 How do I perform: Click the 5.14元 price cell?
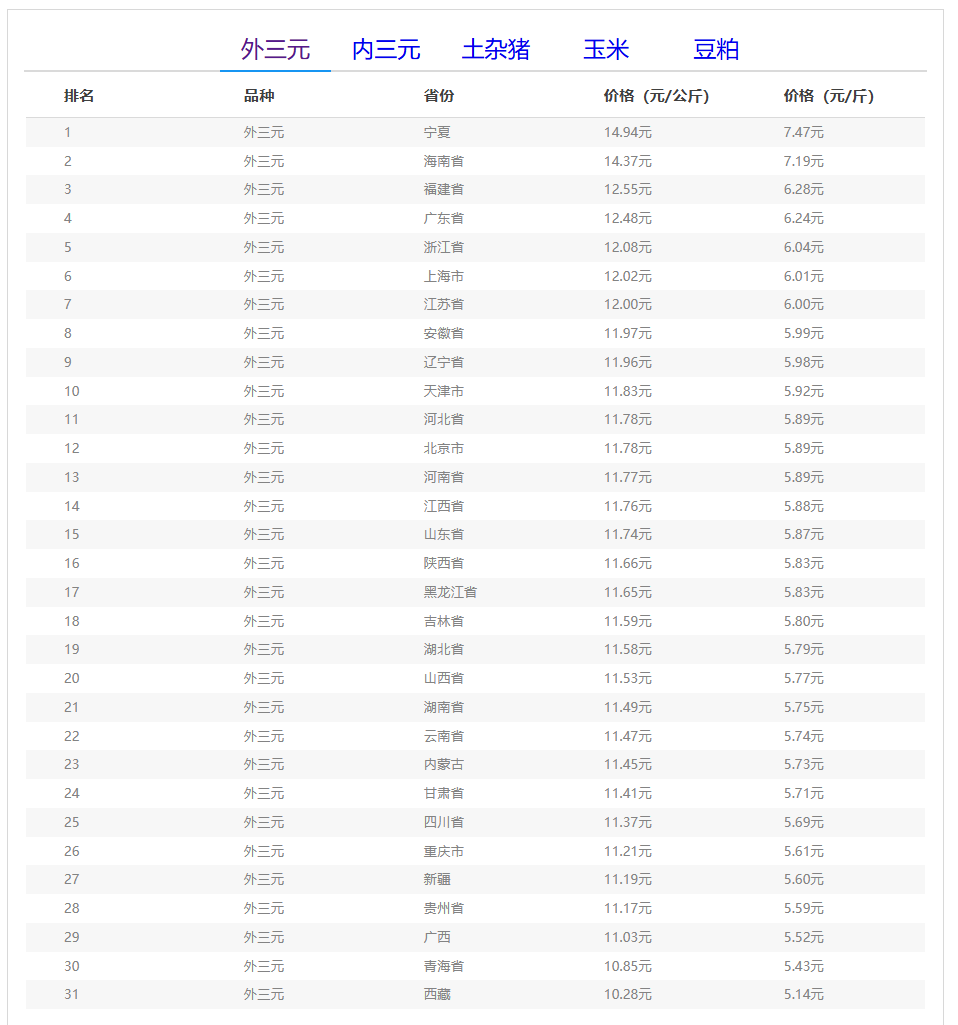[803, 994]
